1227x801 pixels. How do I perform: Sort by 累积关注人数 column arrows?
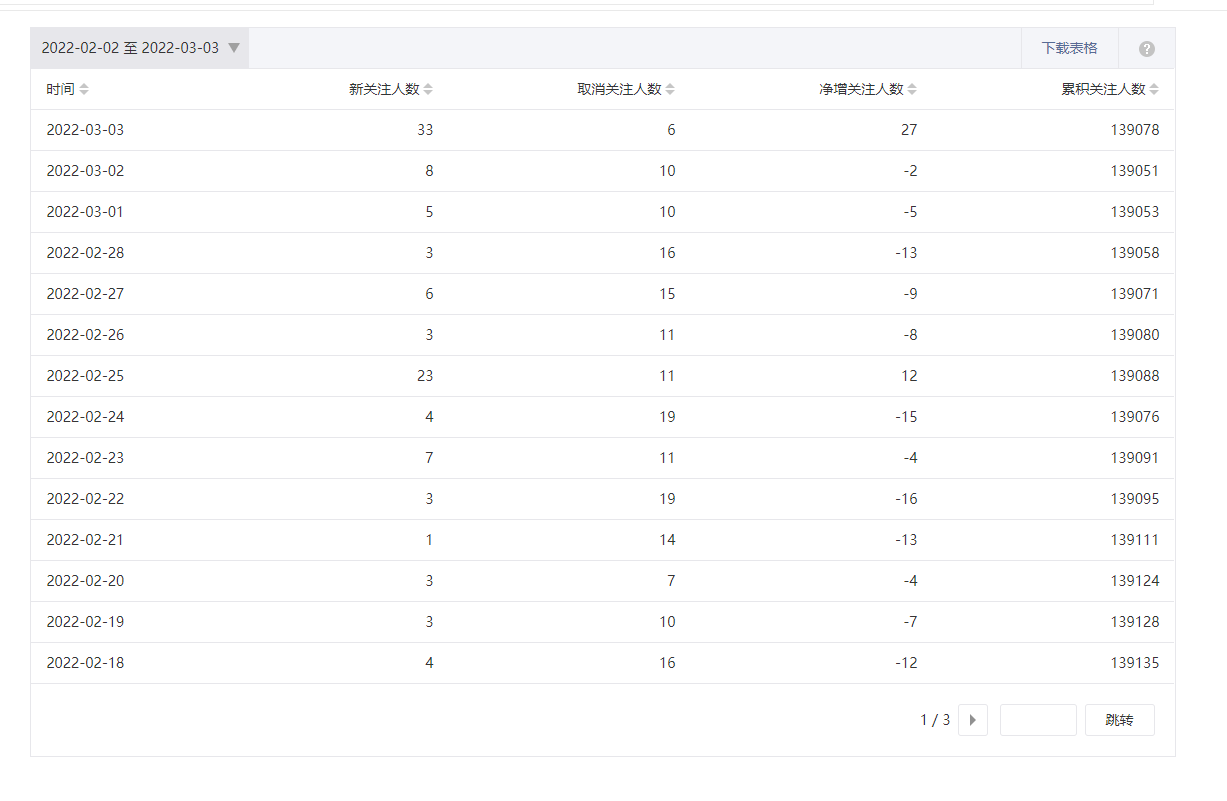(1154, 89)
